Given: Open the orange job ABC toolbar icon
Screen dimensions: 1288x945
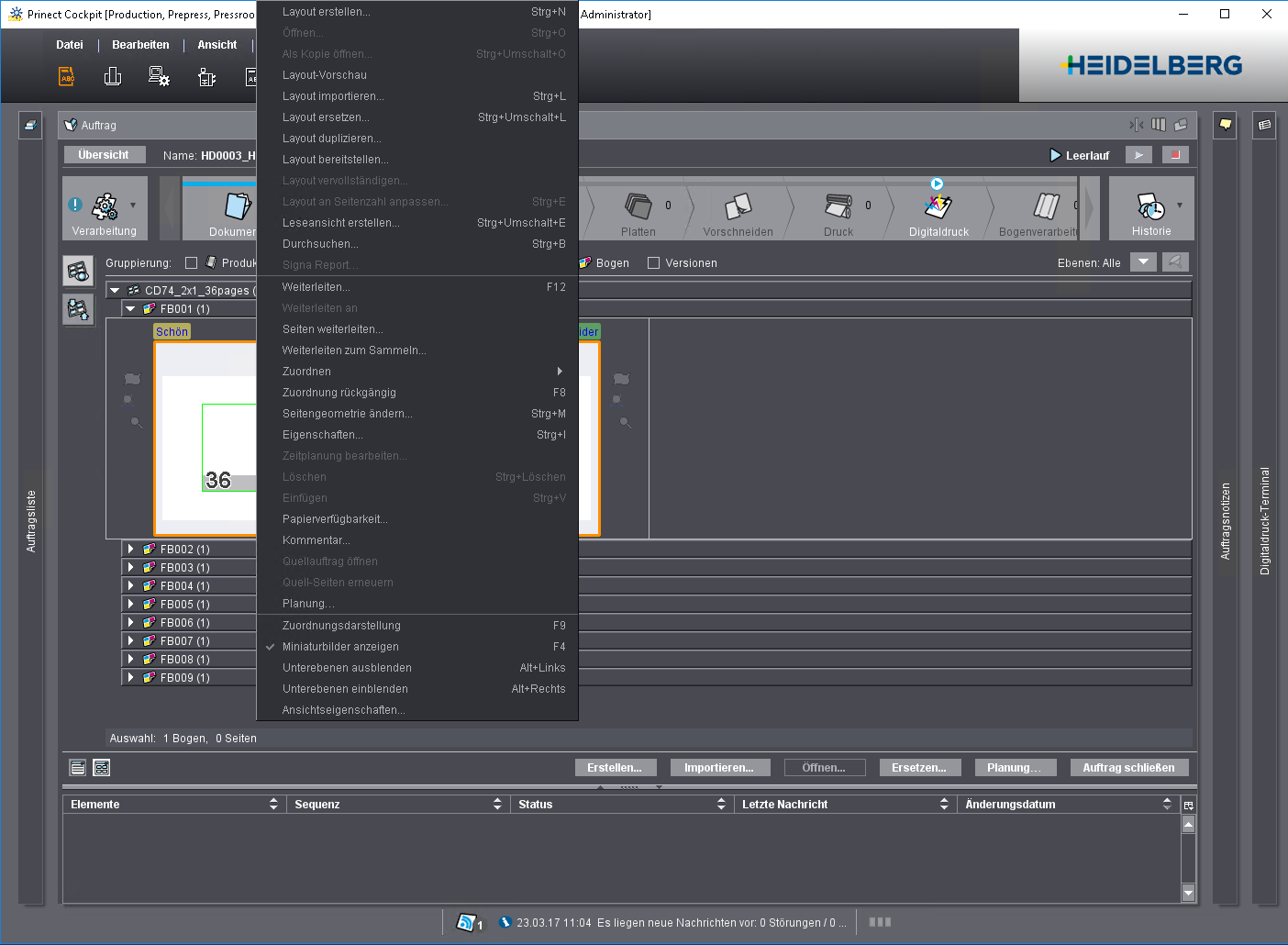Looking at the screenshot, I should tap(67, 76).
